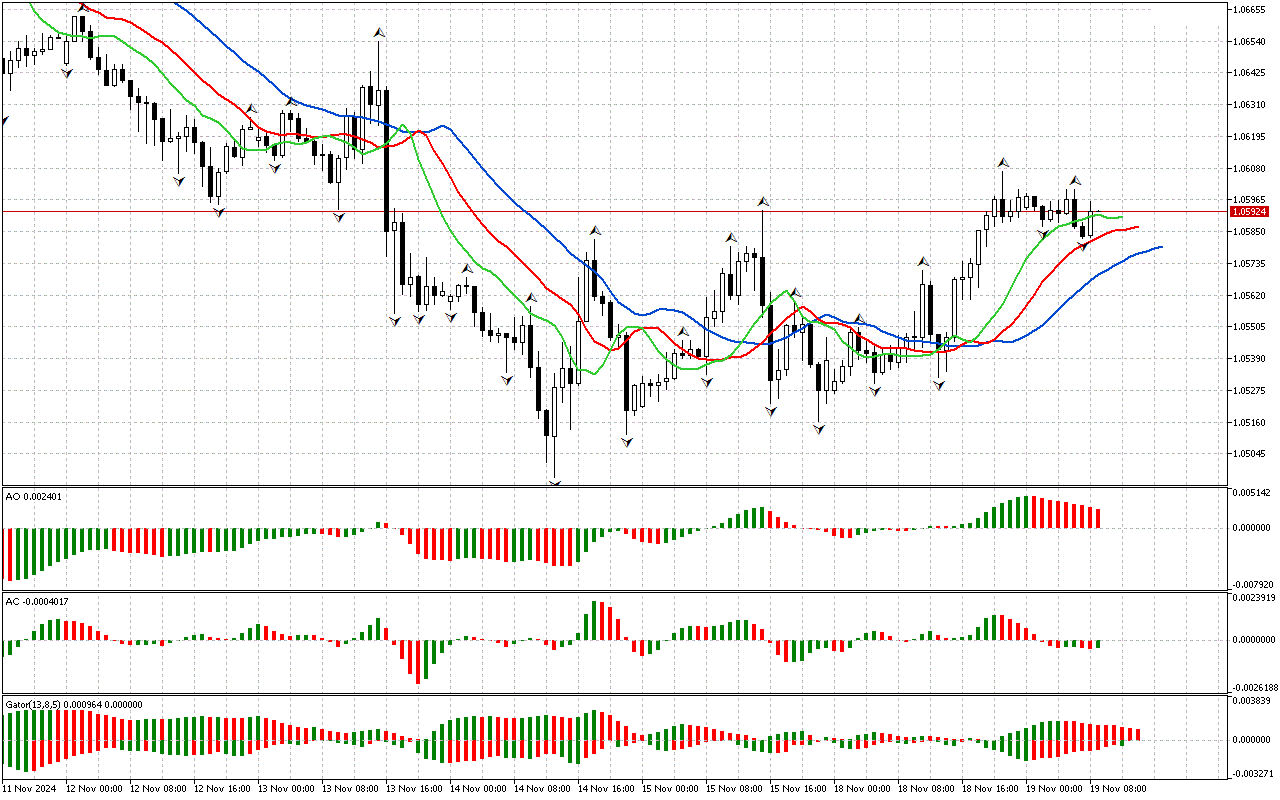This screenshot has width=1280, height=800.
Task: Click price level 1.06080 on the axis
Action: click(x=1251, y=168)
